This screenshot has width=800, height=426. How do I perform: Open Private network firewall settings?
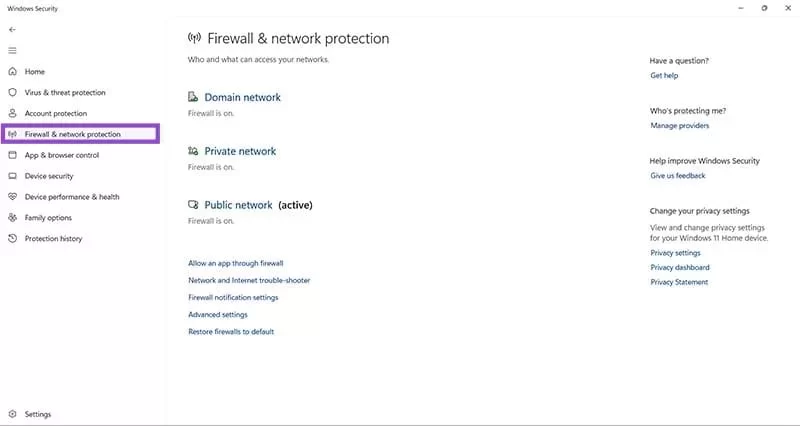pos(240,151)
